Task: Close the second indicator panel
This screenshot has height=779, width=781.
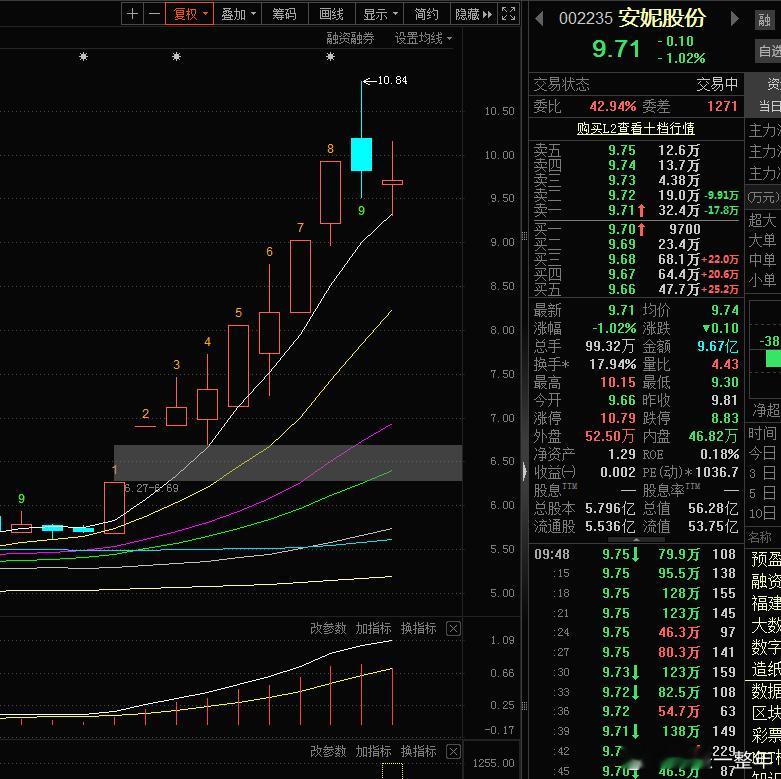Action: click(453, 752)
